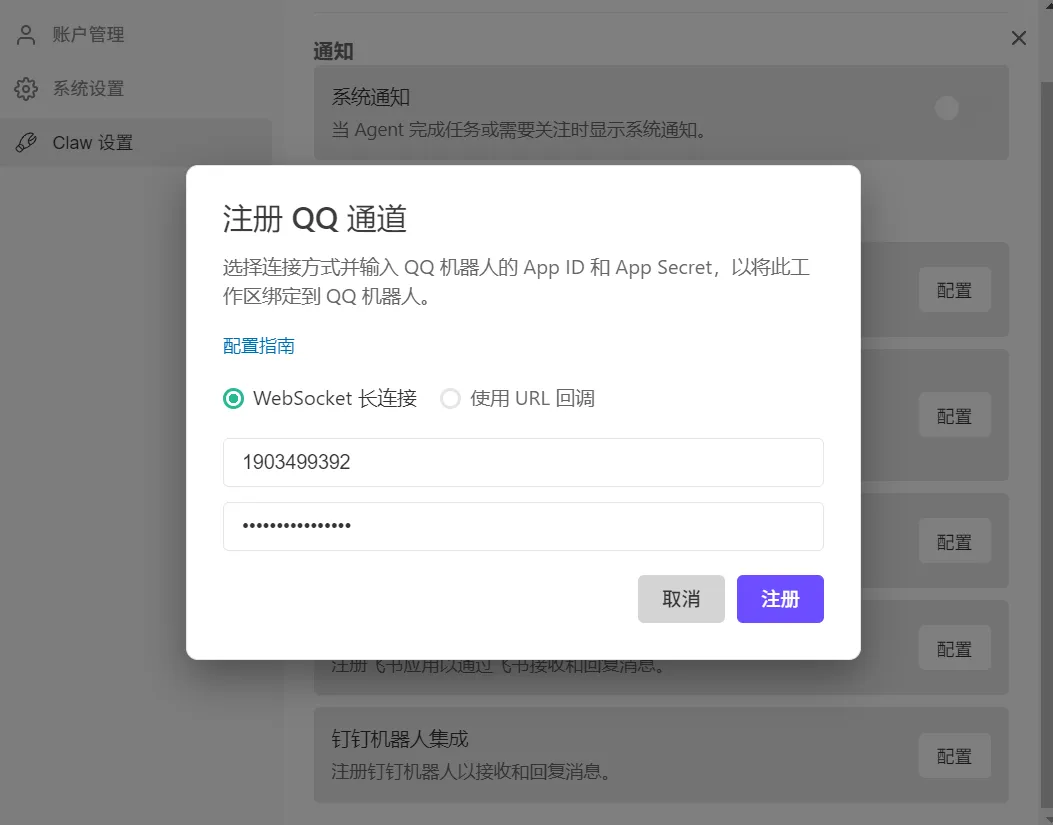
Task: Select Claw 设置 in the sidebar
Action: [136, 142]
